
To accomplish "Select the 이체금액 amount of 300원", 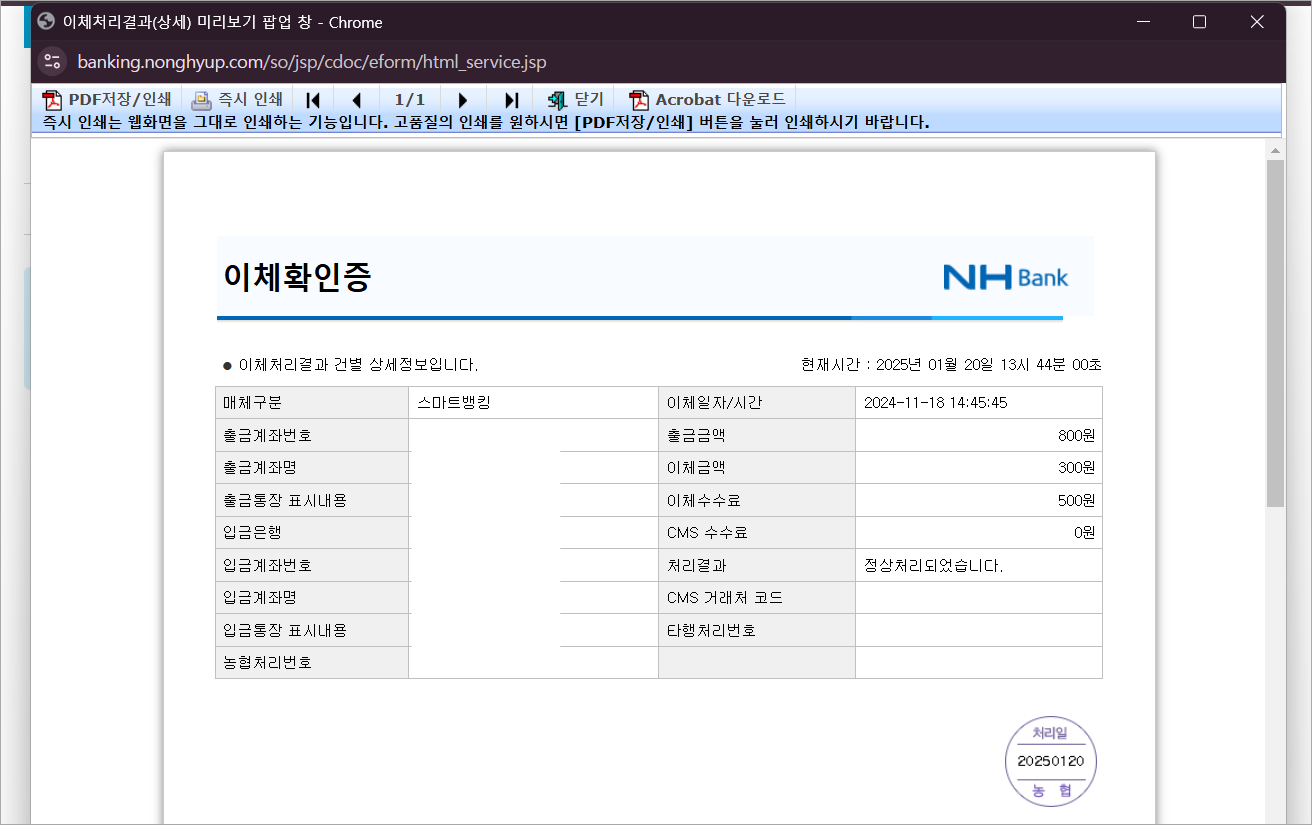I will coord(1078,467).
